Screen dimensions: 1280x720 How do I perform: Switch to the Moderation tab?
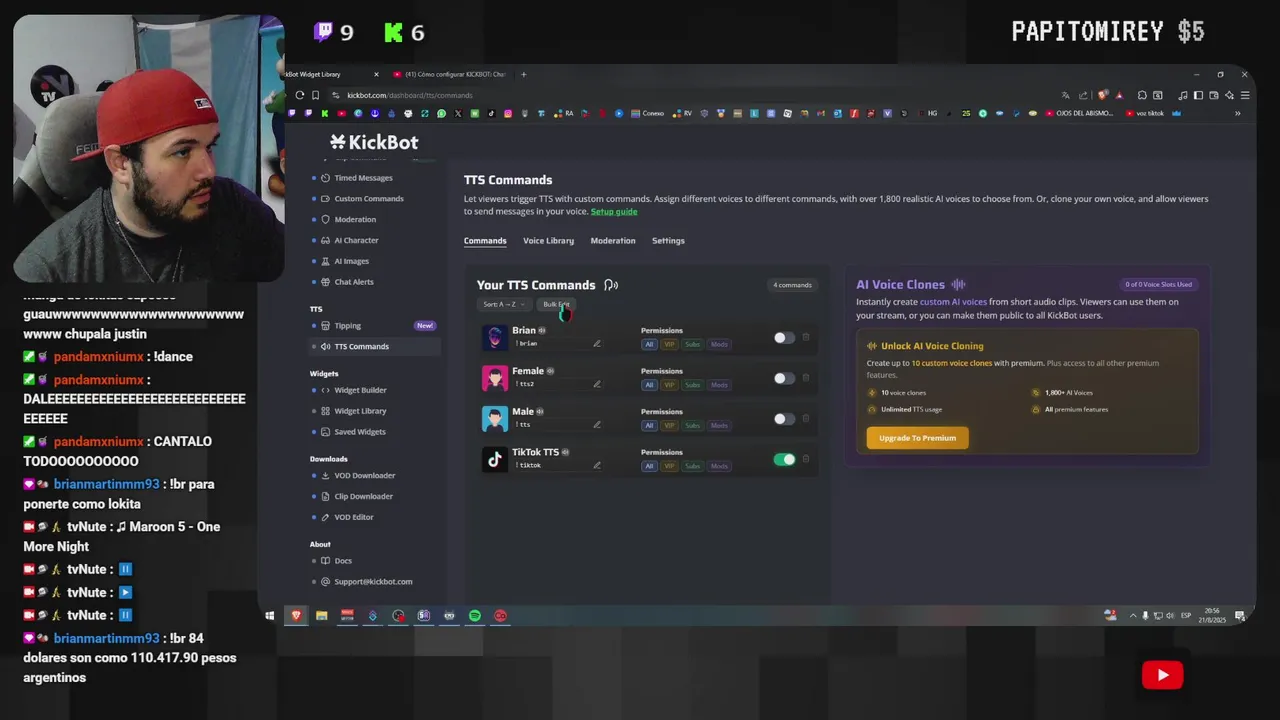coord(613,241)
